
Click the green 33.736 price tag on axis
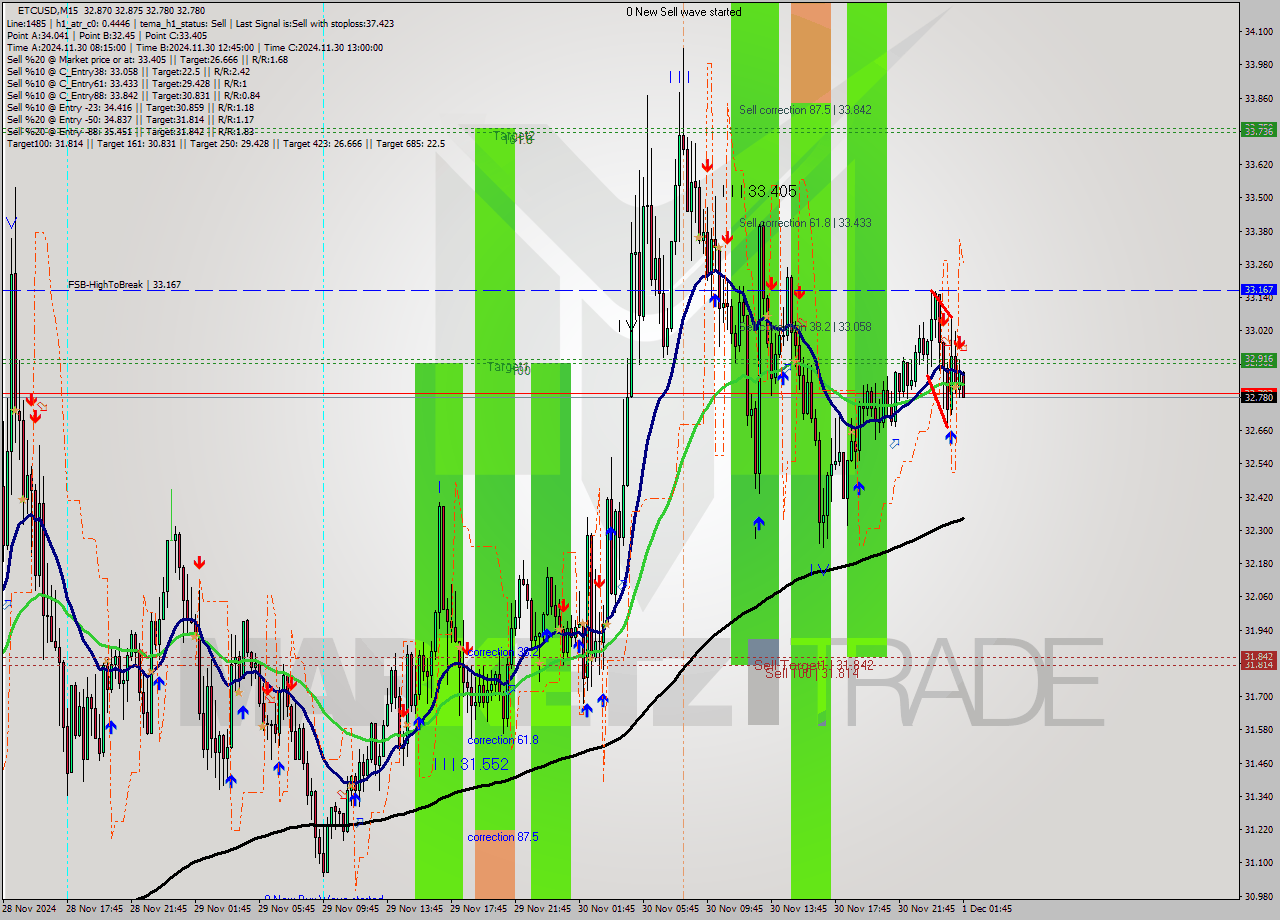click(x=1258, y=131)
